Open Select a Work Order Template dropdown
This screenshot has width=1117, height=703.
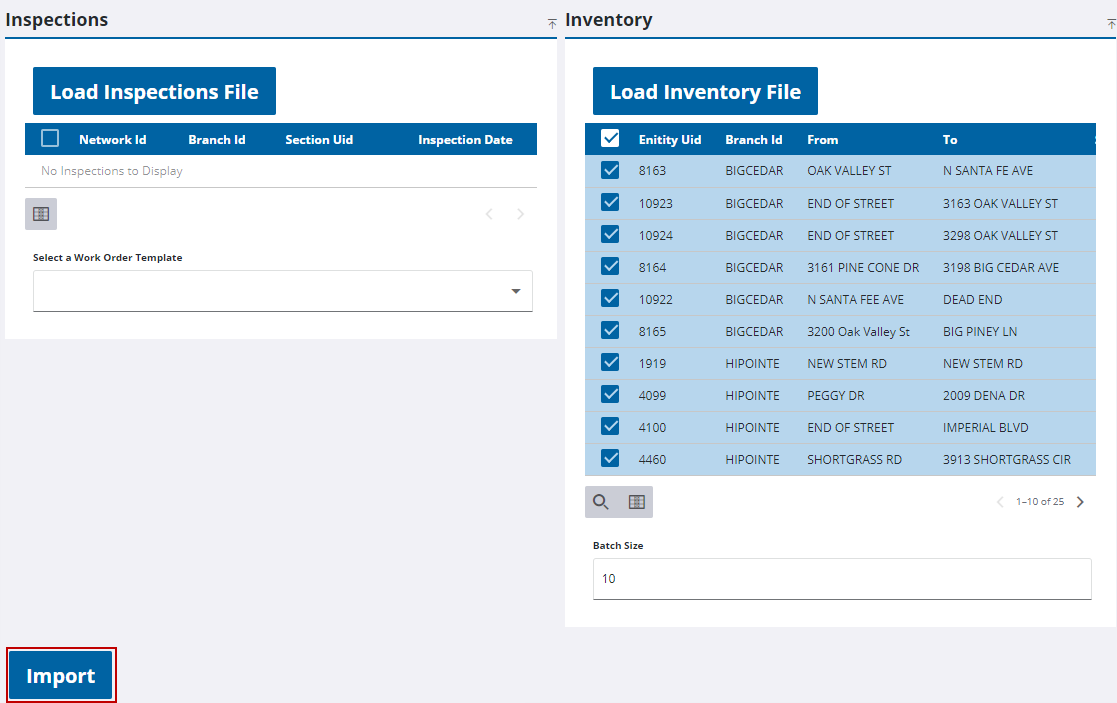point(283,291)
